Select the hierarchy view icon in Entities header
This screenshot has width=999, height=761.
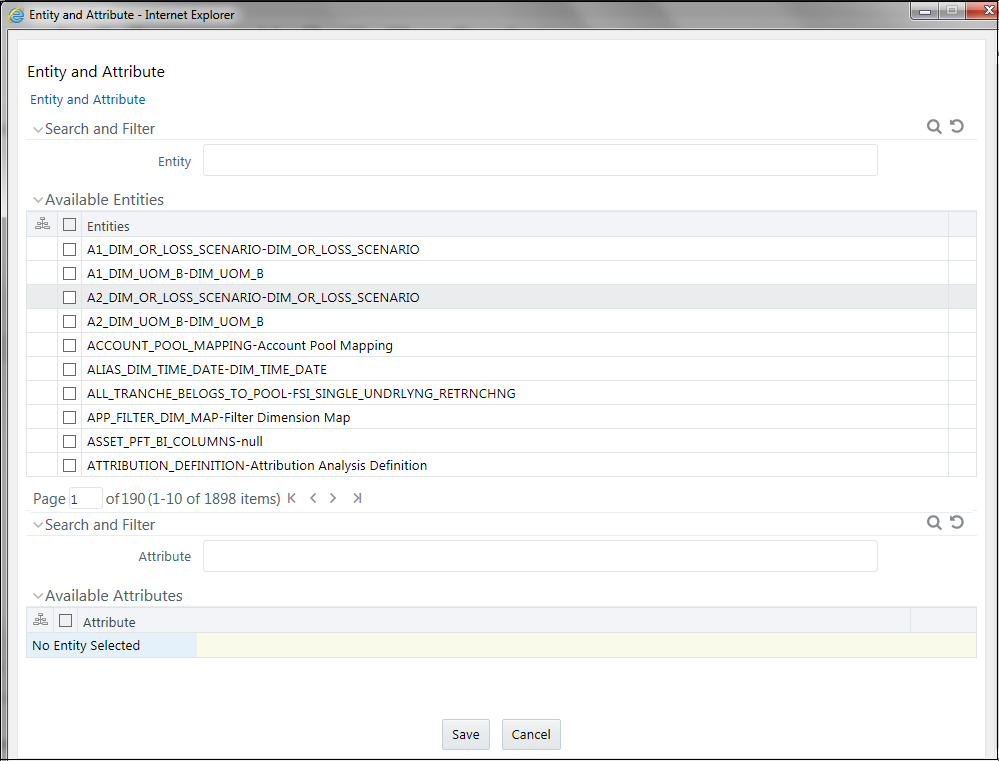click(x=42, y=223)
